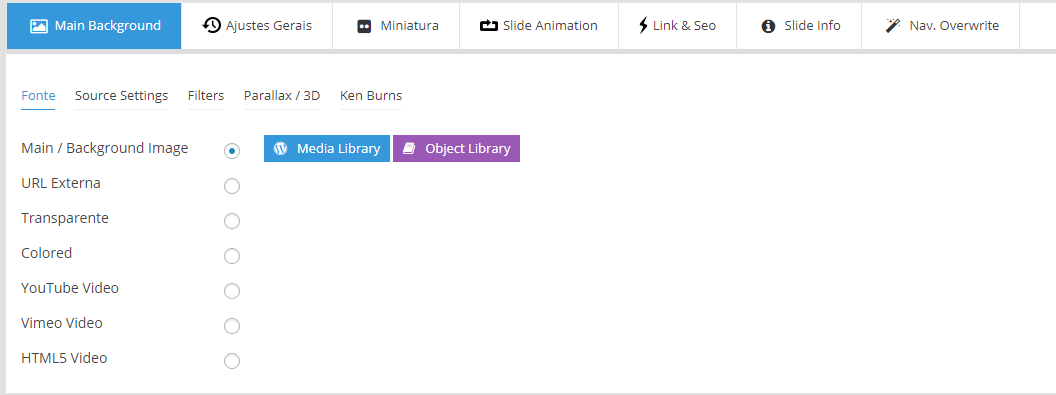This screenshot has height=395, width=1056.
Task: Select the YouTube Video radio button
Action: pos(232,291)
